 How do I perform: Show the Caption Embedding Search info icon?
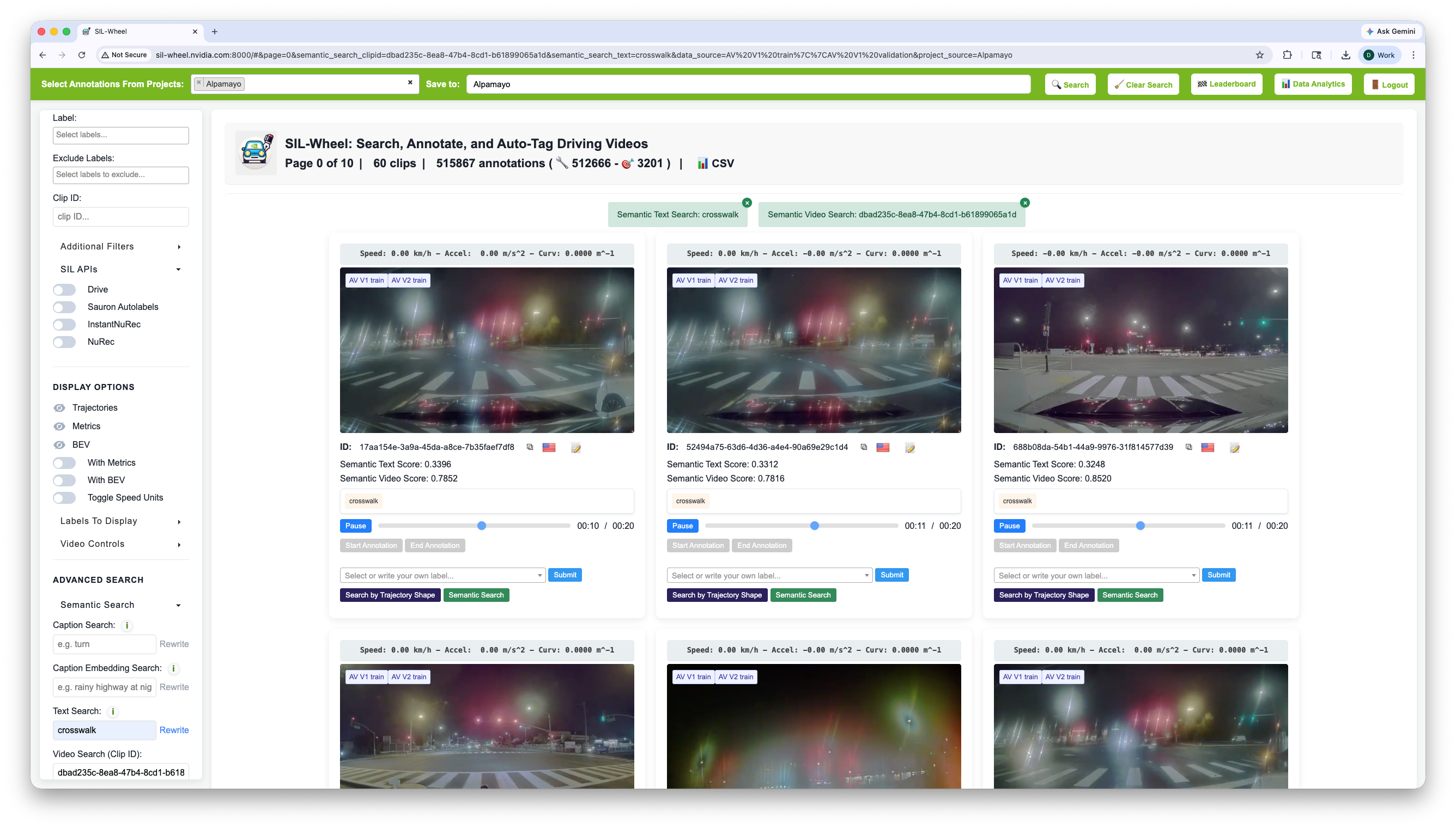pos(173,668)
